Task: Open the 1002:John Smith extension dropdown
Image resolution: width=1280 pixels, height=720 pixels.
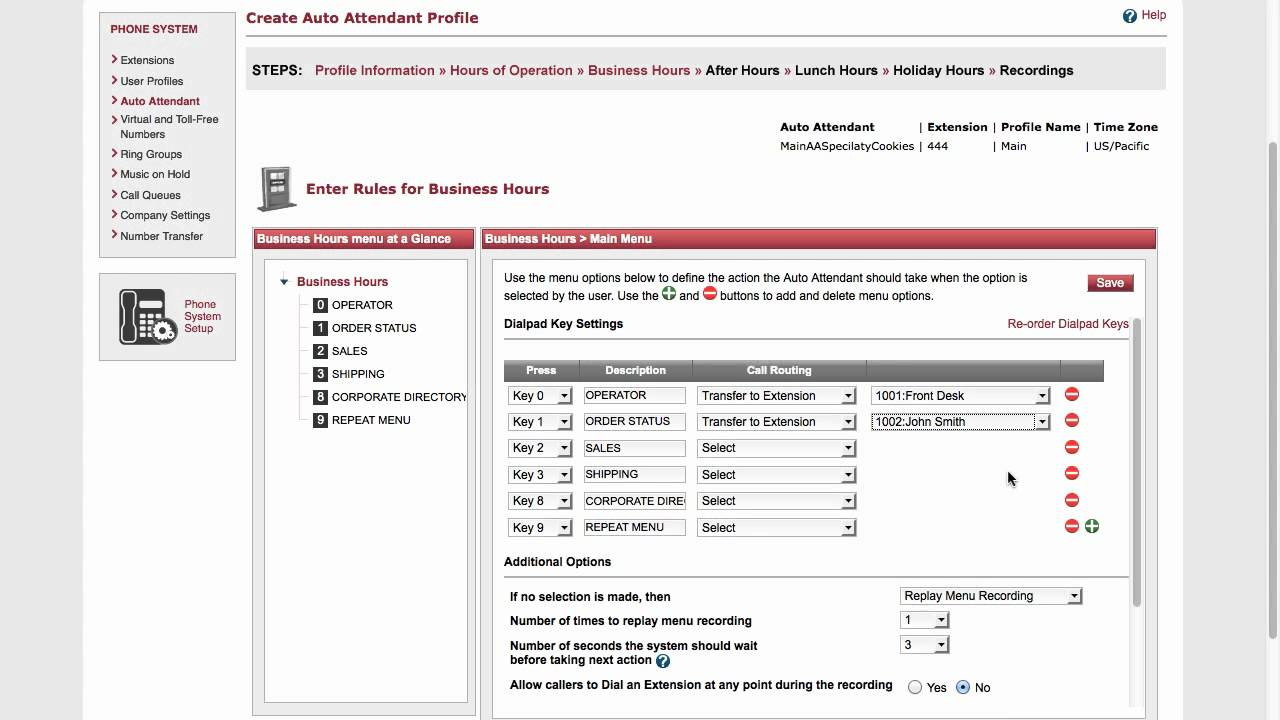Action: click(960, 422)
